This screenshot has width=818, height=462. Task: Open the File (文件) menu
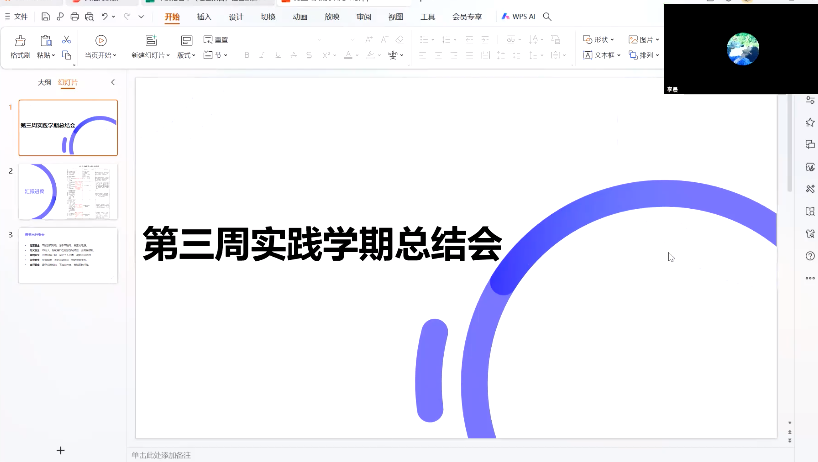[x=16, y=17]
